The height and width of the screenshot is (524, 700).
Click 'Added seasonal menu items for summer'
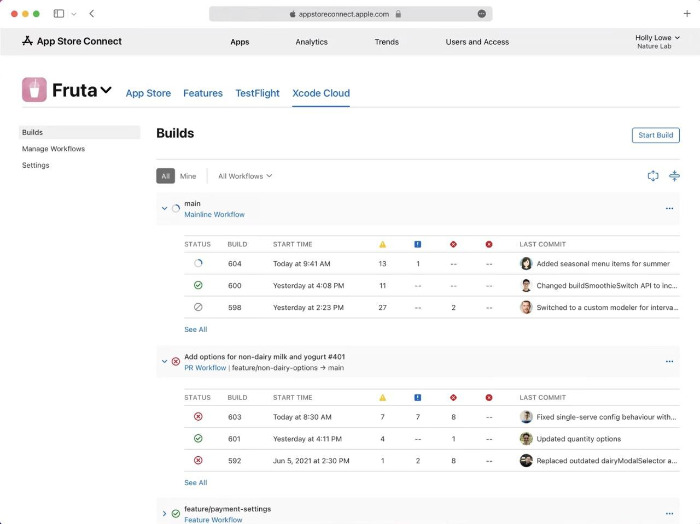603,264
